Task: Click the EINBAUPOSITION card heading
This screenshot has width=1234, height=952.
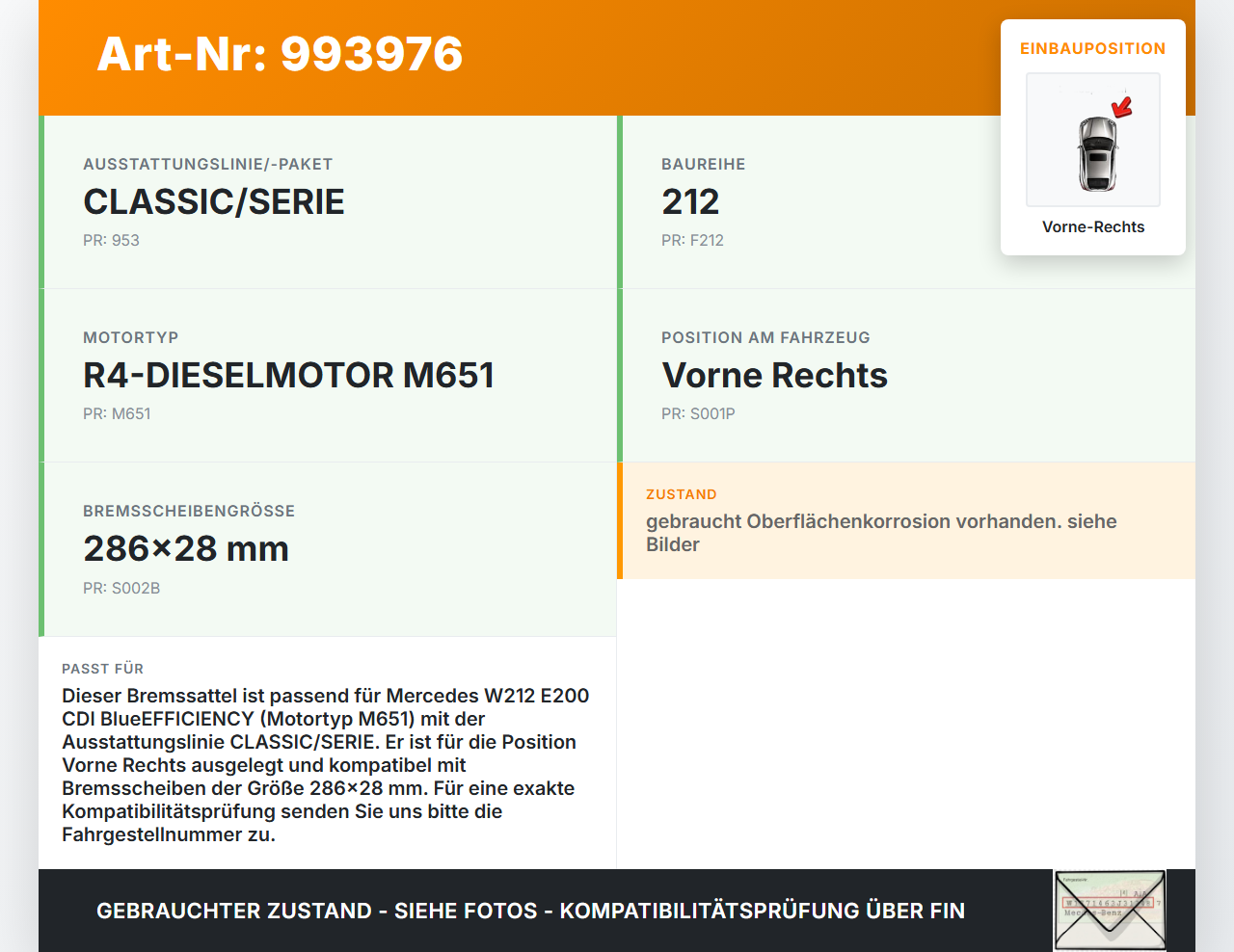Action: 1092,48
